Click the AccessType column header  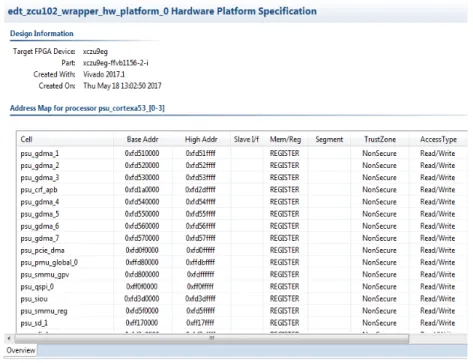[438, 139]
